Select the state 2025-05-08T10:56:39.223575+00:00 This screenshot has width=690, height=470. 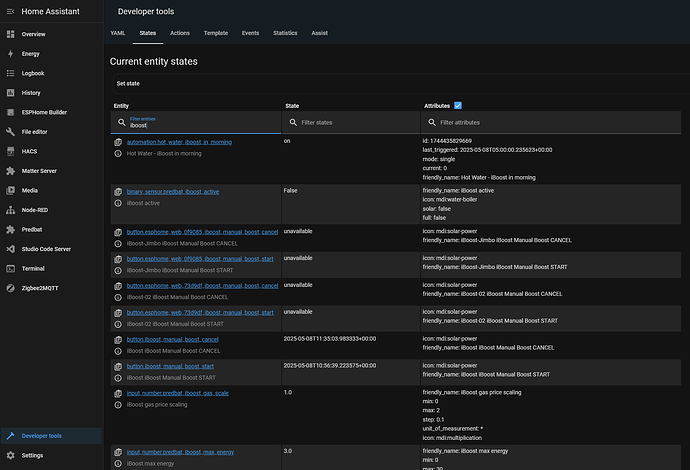[x=330, y=366]
